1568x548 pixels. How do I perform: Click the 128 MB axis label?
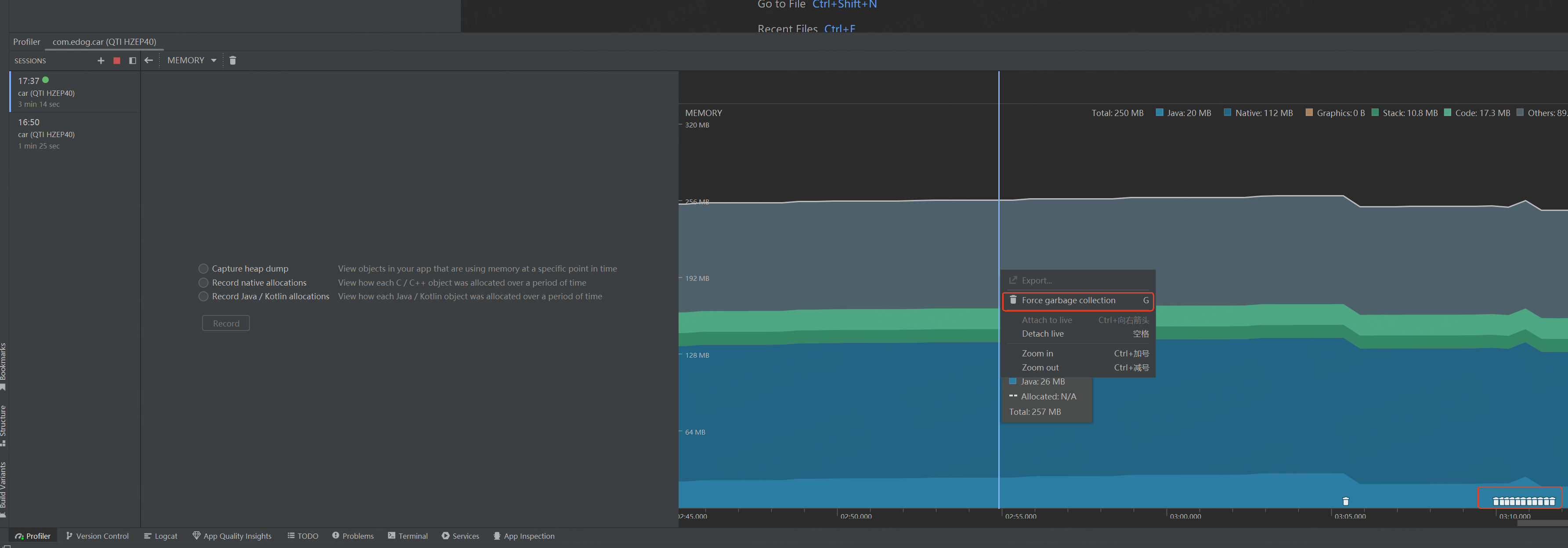697,355
